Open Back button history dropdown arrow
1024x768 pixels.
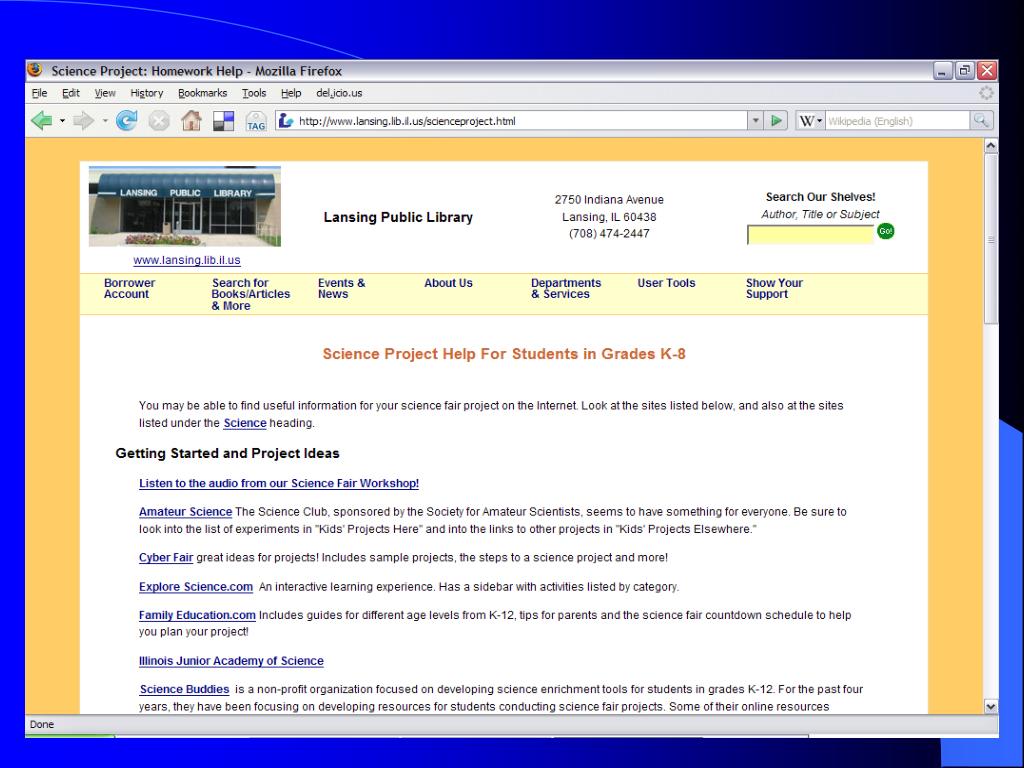click(x=62, y=121)
